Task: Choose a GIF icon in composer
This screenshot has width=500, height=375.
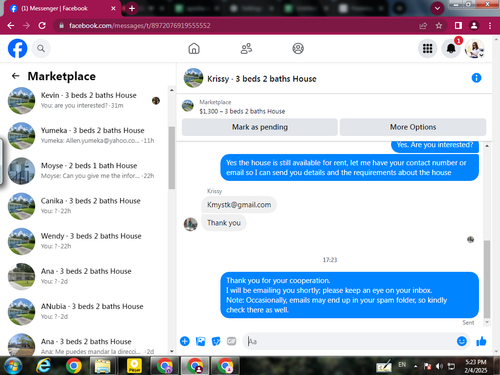Action: coord(231,341)
